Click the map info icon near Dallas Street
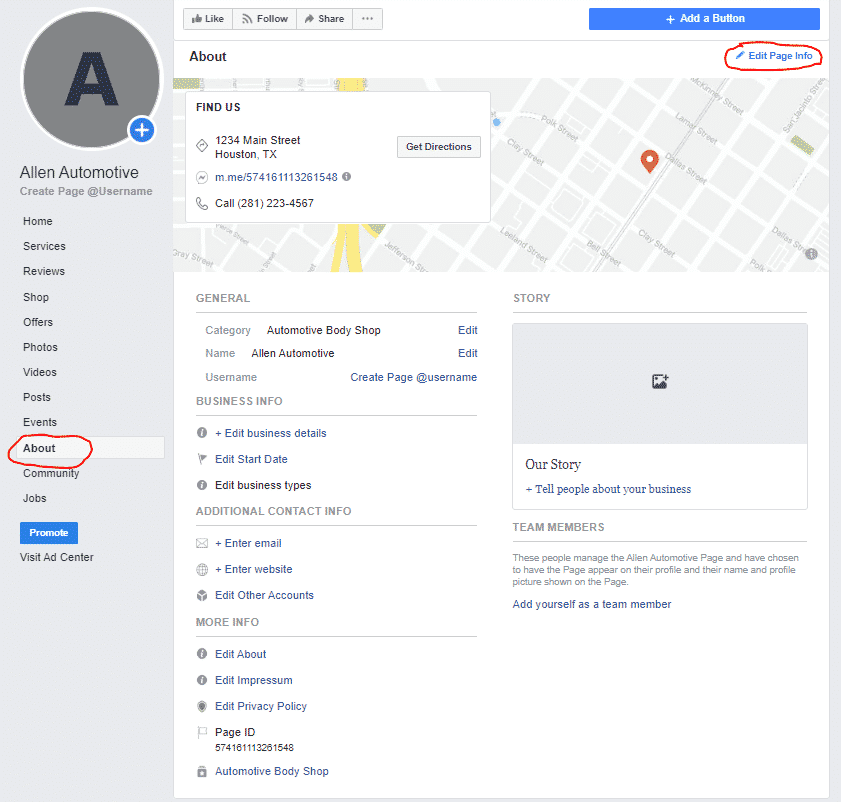This screenshot has height=802, width=841. tap(812, 254)
